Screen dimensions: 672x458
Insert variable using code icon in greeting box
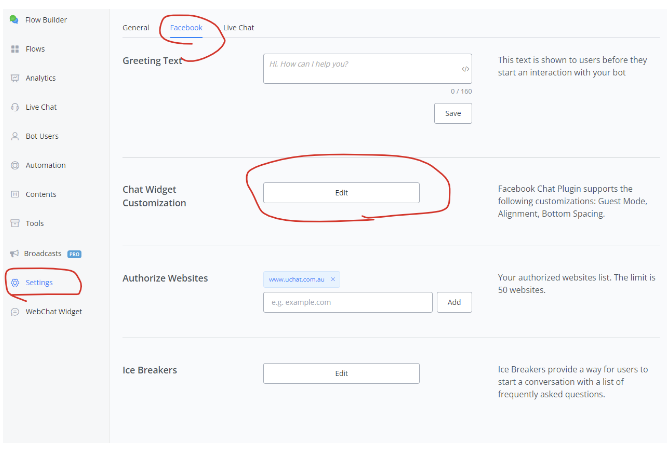(465, 69)
